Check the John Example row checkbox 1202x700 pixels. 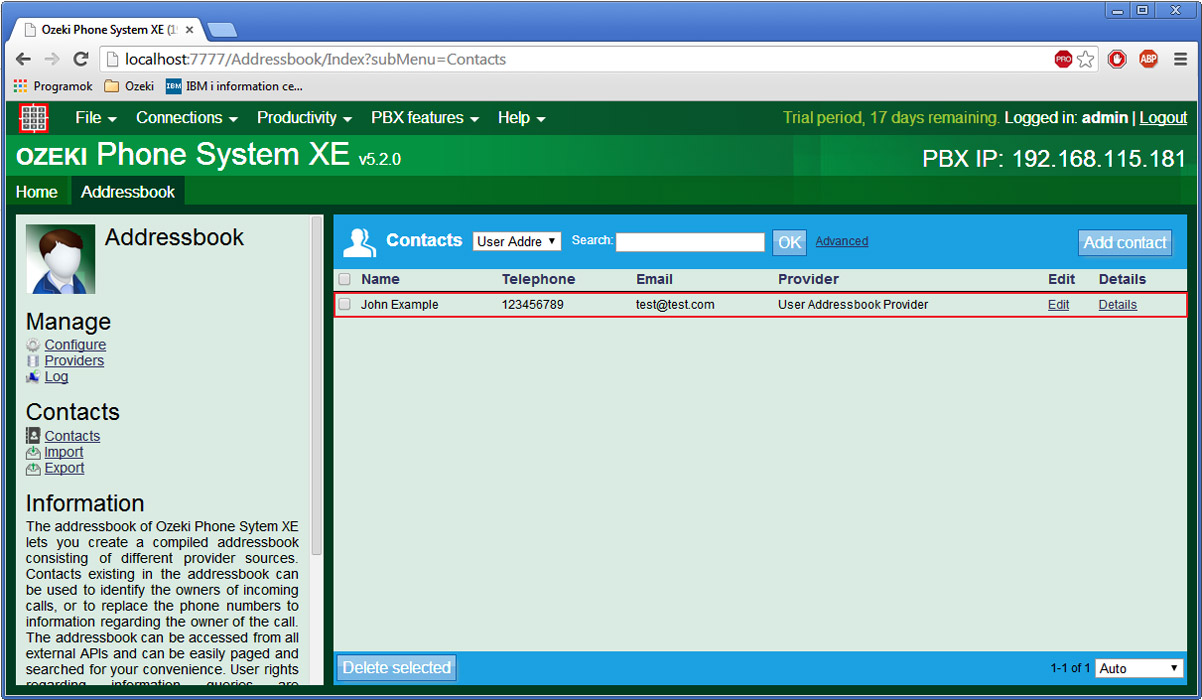[345, 305]
